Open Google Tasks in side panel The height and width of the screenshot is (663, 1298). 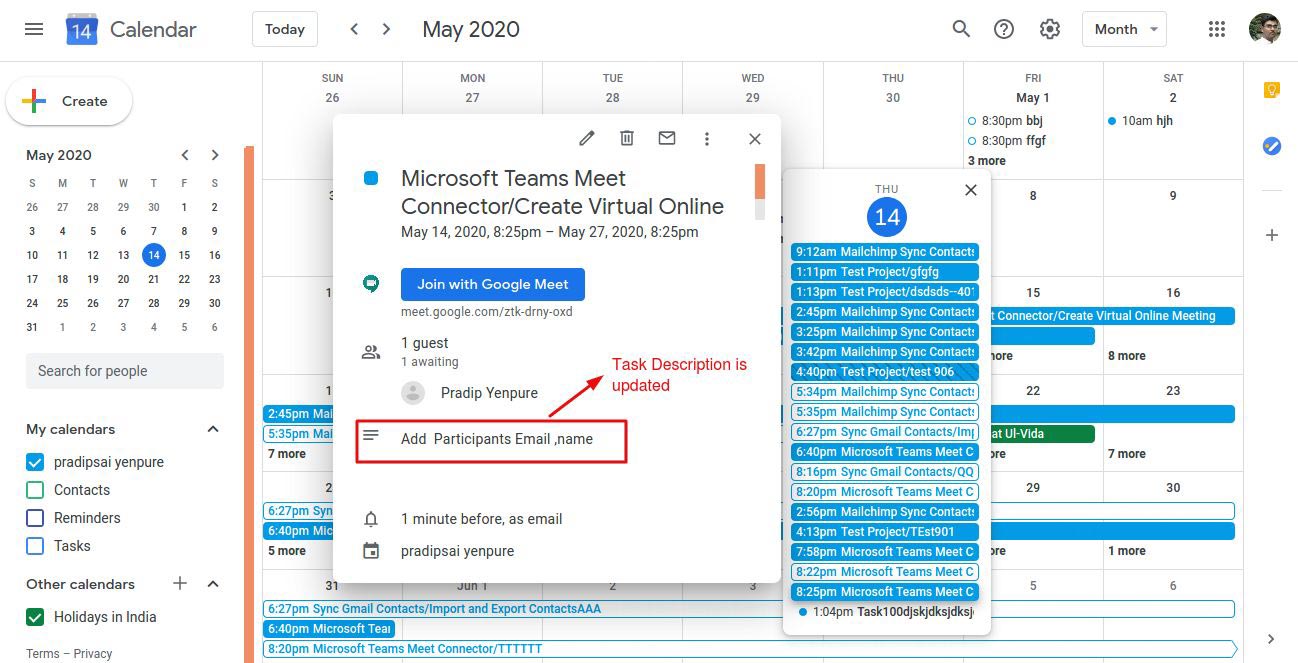(x=1271, y=146)
